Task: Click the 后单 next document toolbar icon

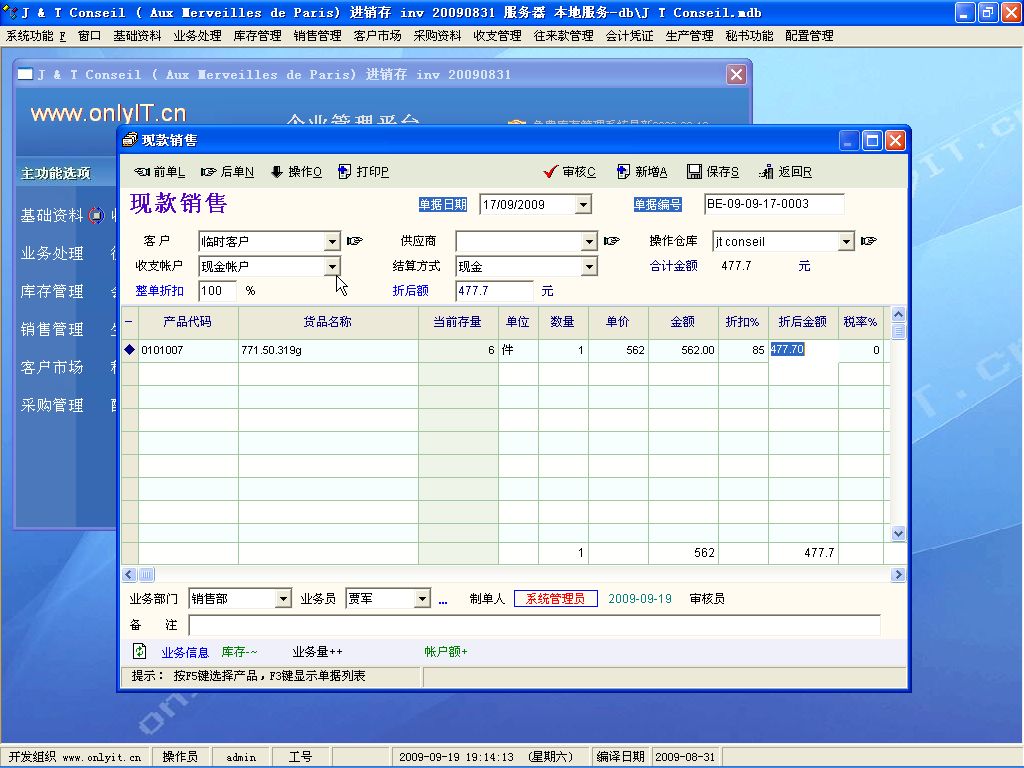Action: pyautogui.click(x=209, y=172)
